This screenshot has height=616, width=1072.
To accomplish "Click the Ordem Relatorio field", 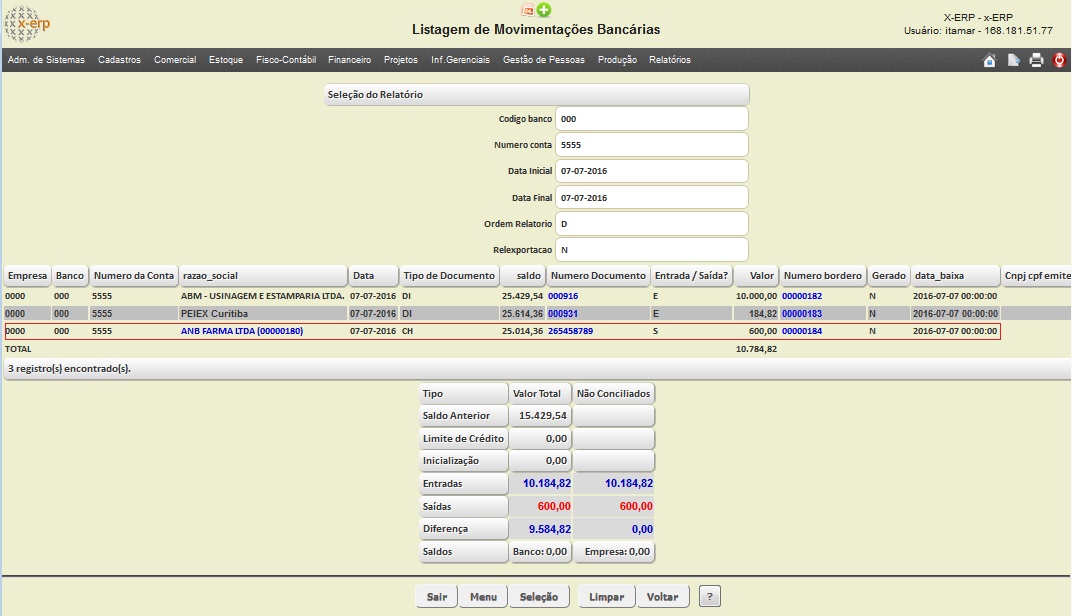I will [x=652, y=224].
